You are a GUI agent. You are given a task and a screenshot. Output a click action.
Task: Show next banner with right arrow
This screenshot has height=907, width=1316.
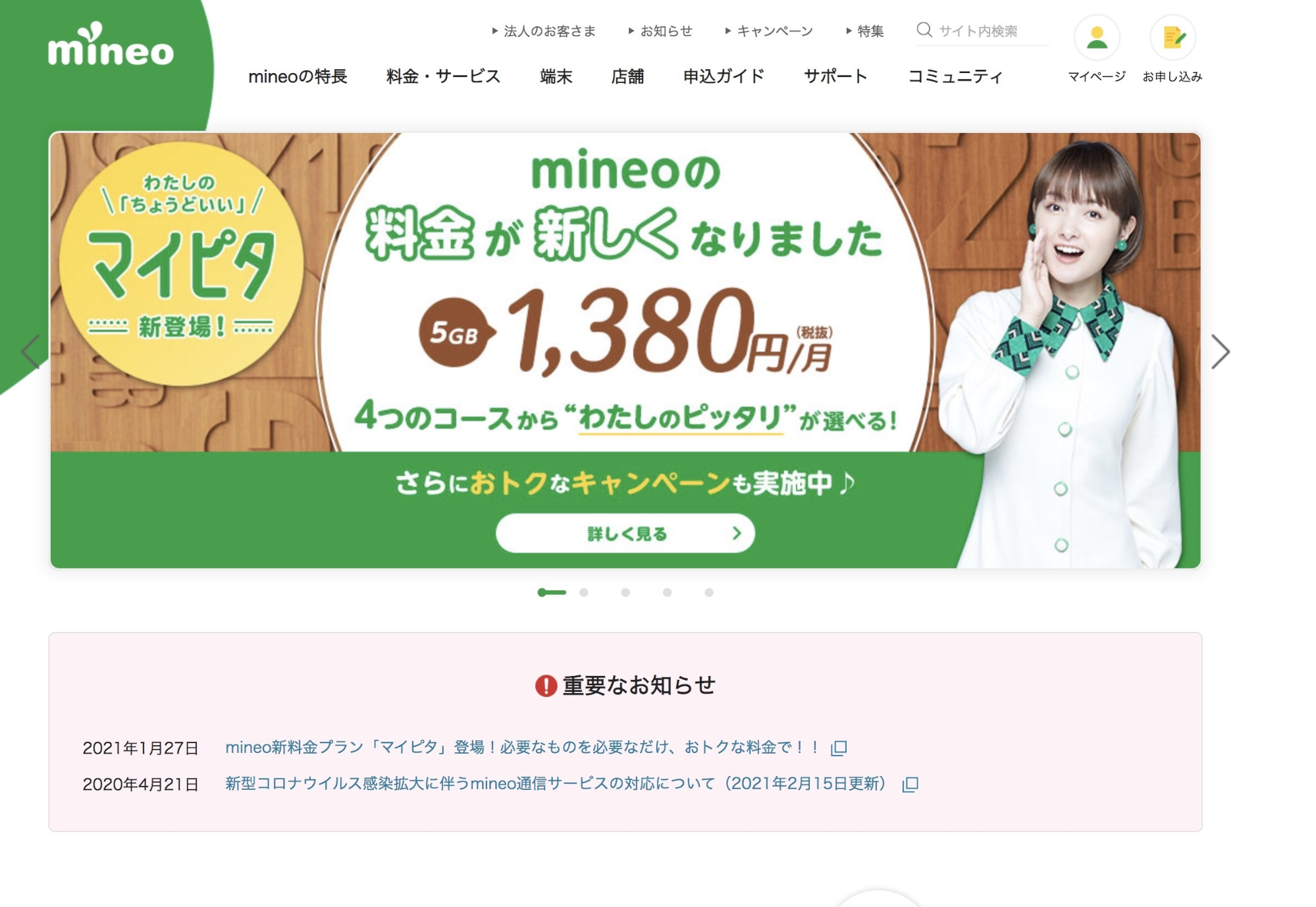click(1221, 352)
